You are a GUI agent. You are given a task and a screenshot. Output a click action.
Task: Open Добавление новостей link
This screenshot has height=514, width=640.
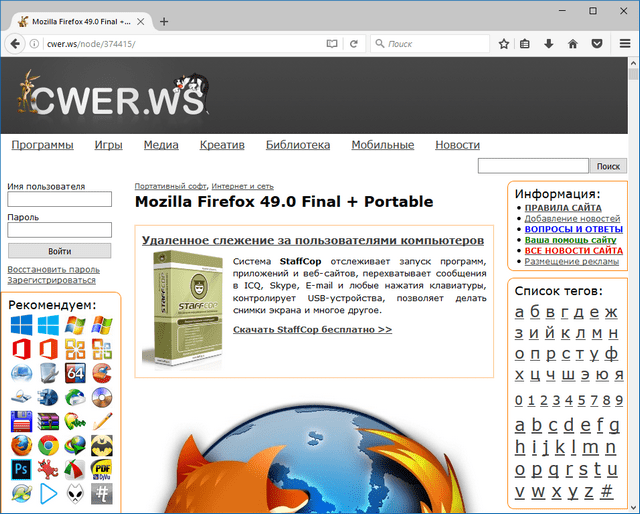pyautogui.click(x=572, y=218)
